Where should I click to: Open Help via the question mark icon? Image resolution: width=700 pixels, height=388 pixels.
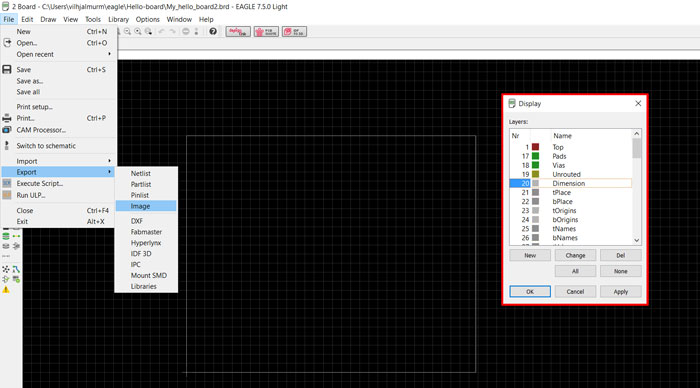coord(213,31)
